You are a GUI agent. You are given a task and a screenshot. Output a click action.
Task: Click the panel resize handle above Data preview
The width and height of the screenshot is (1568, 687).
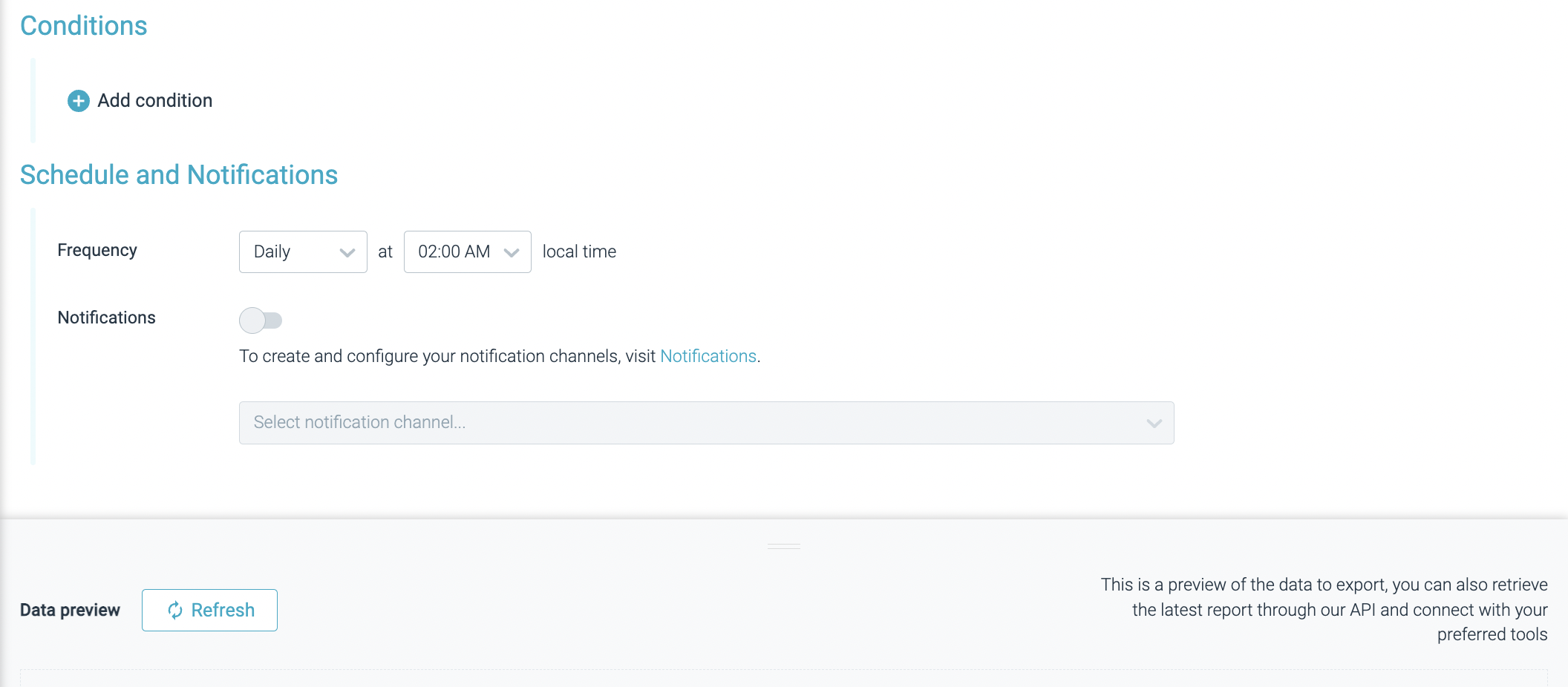tap(784, 546)
